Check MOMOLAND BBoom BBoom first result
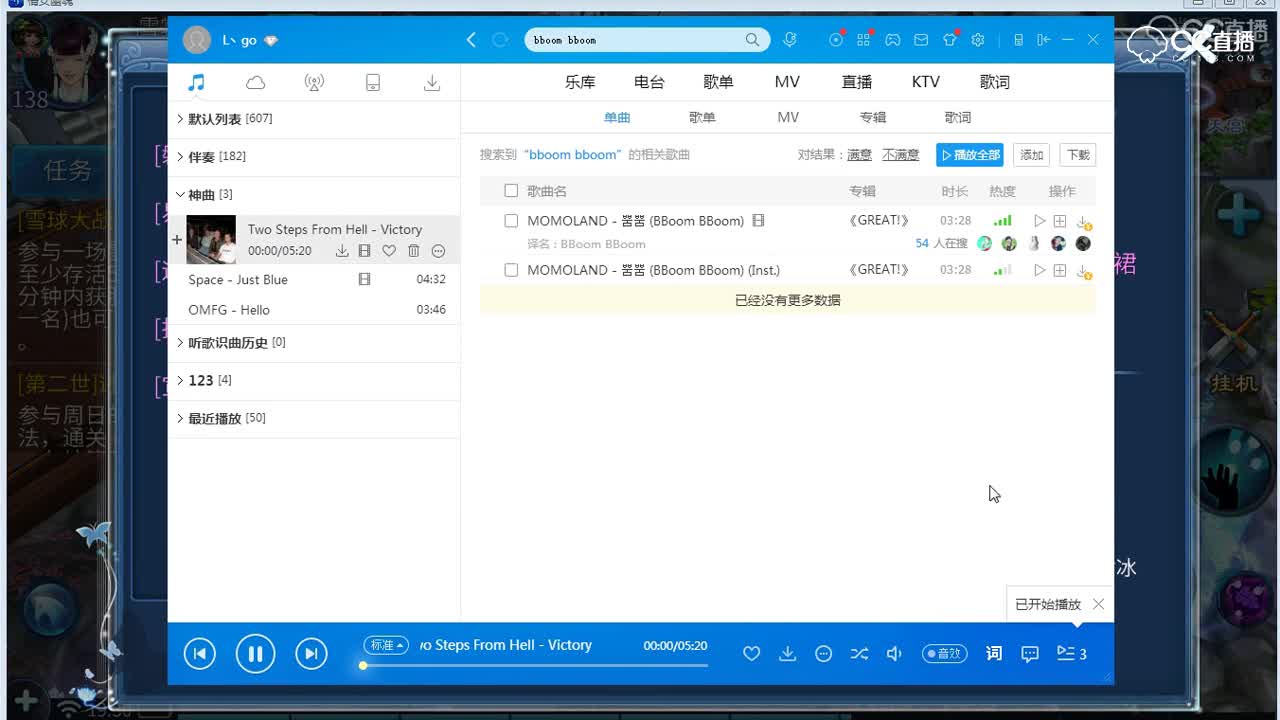Image resolution: width=1280 pixels, height=720 pixels. tap(511, 221)
